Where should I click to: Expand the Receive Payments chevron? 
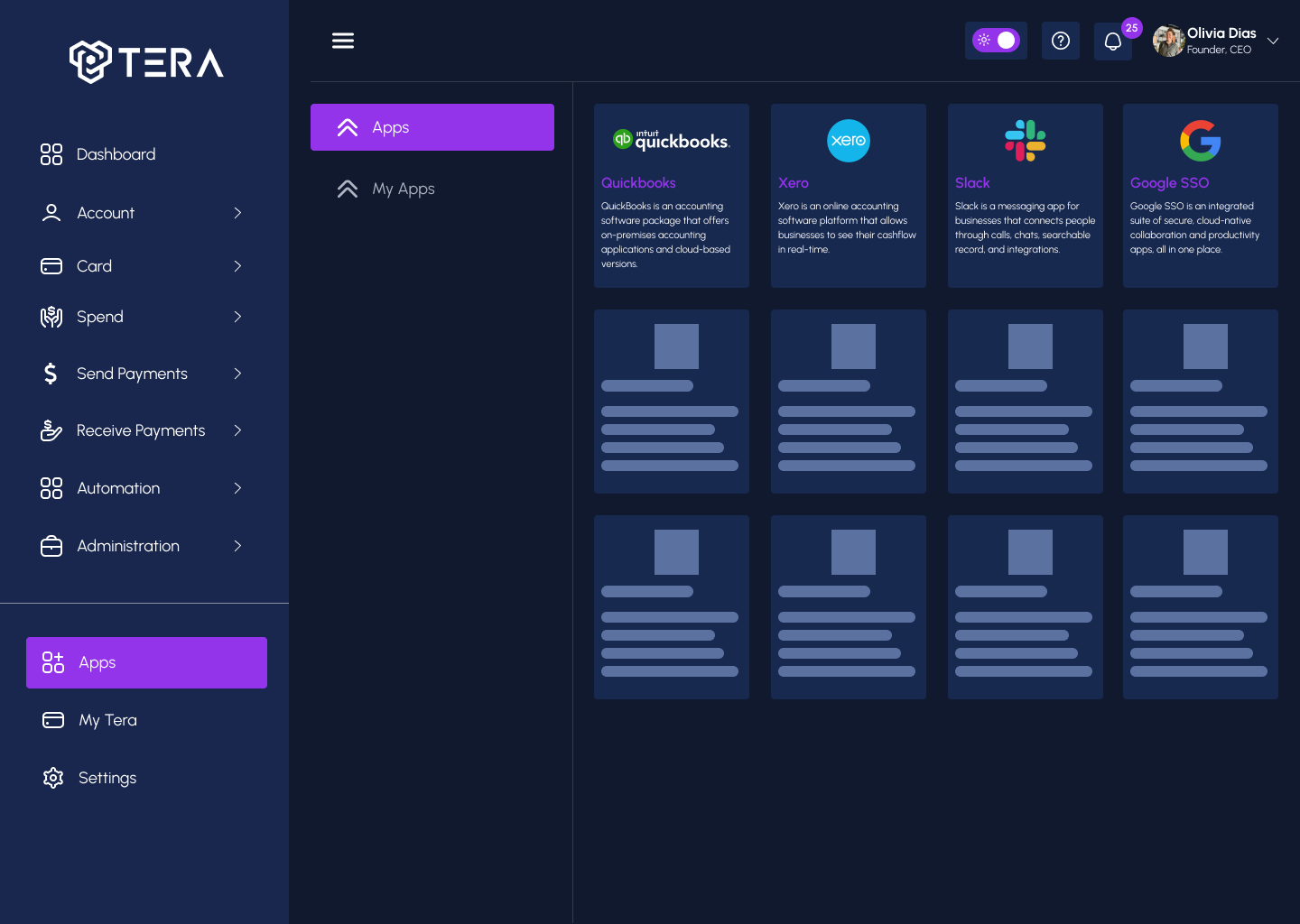pyautogui.click(x=237, y=430)
